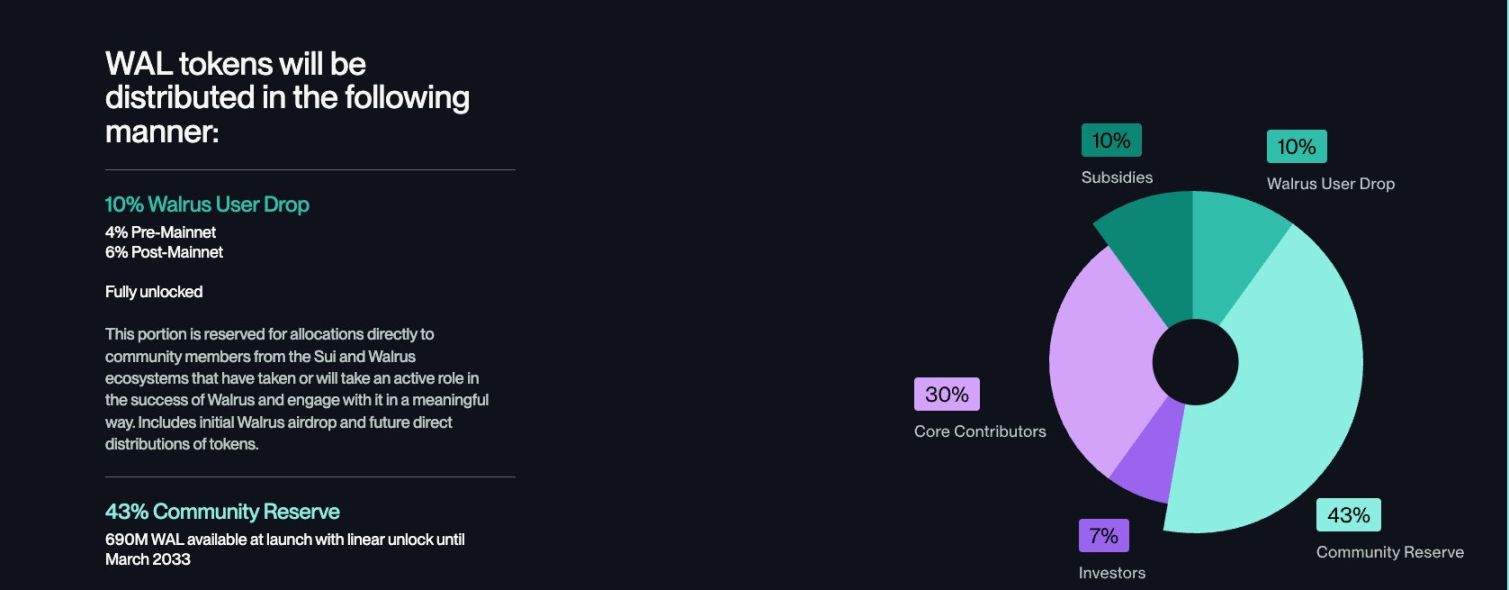Click the Community Reserve chart label

(x=1390, y=552)
